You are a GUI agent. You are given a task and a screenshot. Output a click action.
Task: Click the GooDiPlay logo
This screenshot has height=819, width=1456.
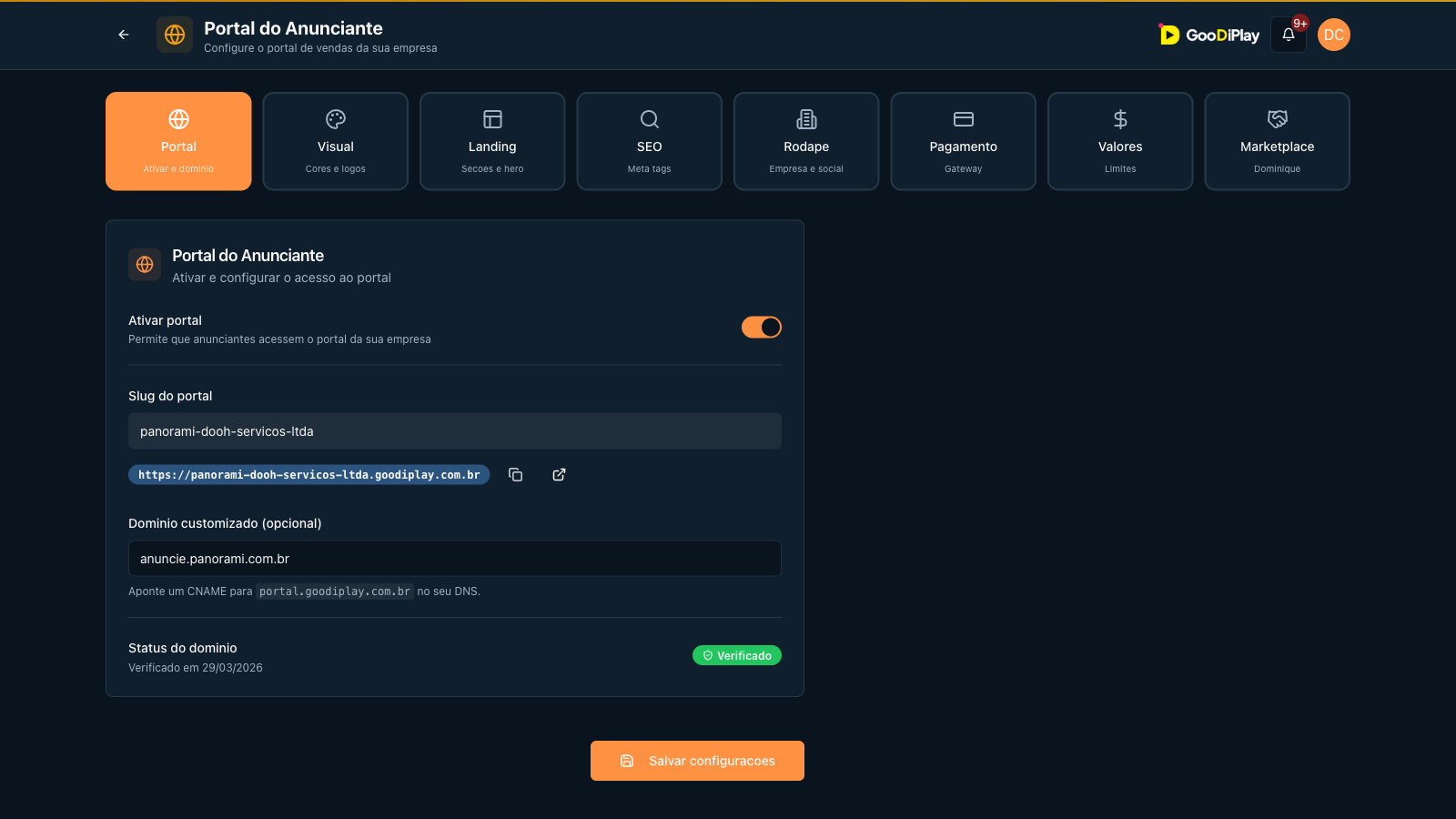tap(1209, 35)
